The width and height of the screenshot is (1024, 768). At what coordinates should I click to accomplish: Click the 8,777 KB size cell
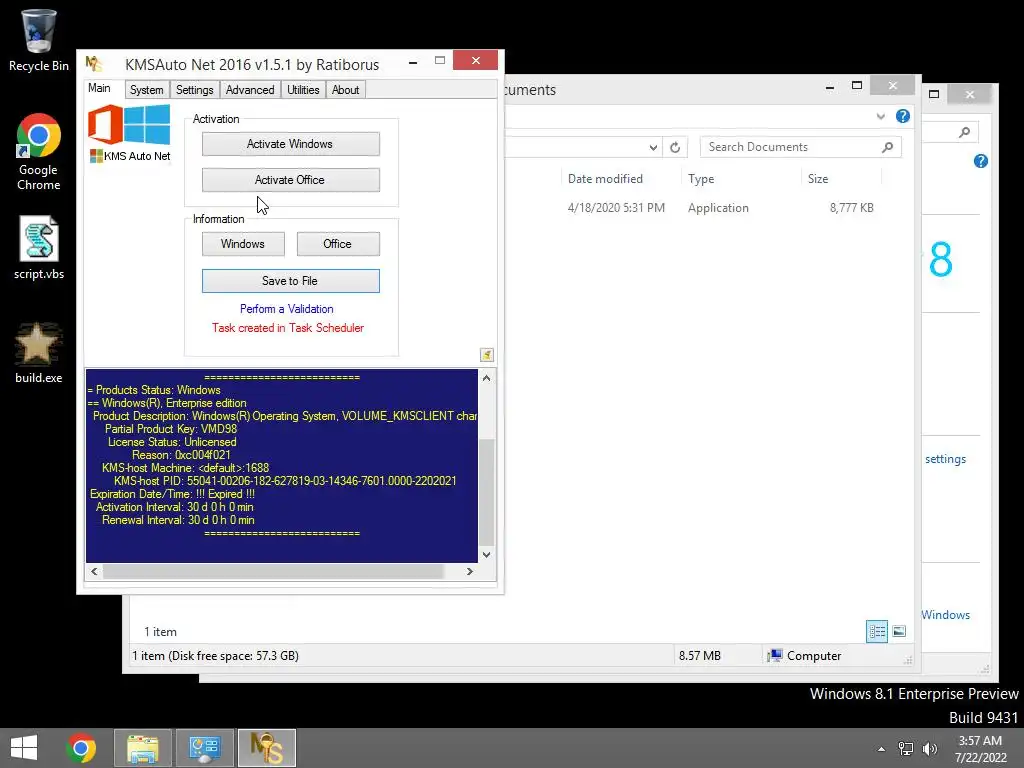click(851, 208)
